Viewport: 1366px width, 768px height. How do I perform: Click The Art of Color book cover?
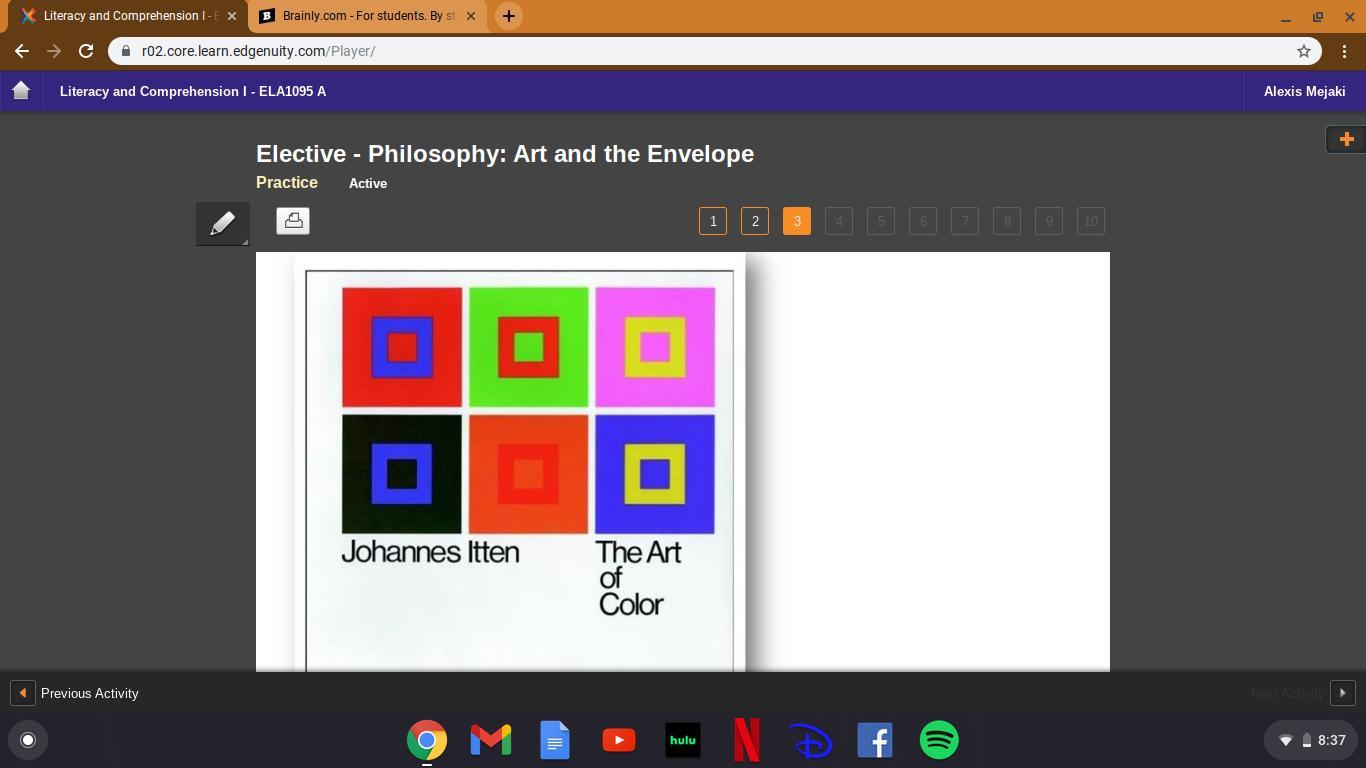point(520,463)
